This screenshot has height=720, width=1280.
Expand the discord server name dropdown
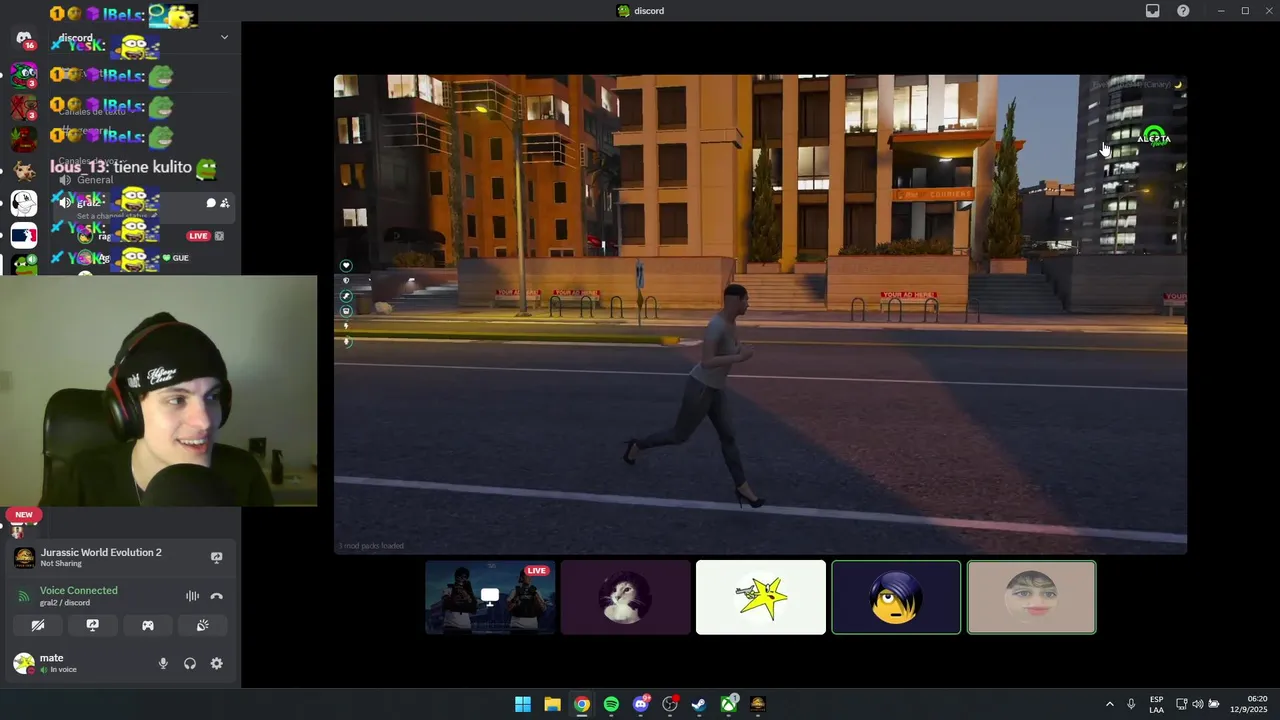[x=224, y=38]
